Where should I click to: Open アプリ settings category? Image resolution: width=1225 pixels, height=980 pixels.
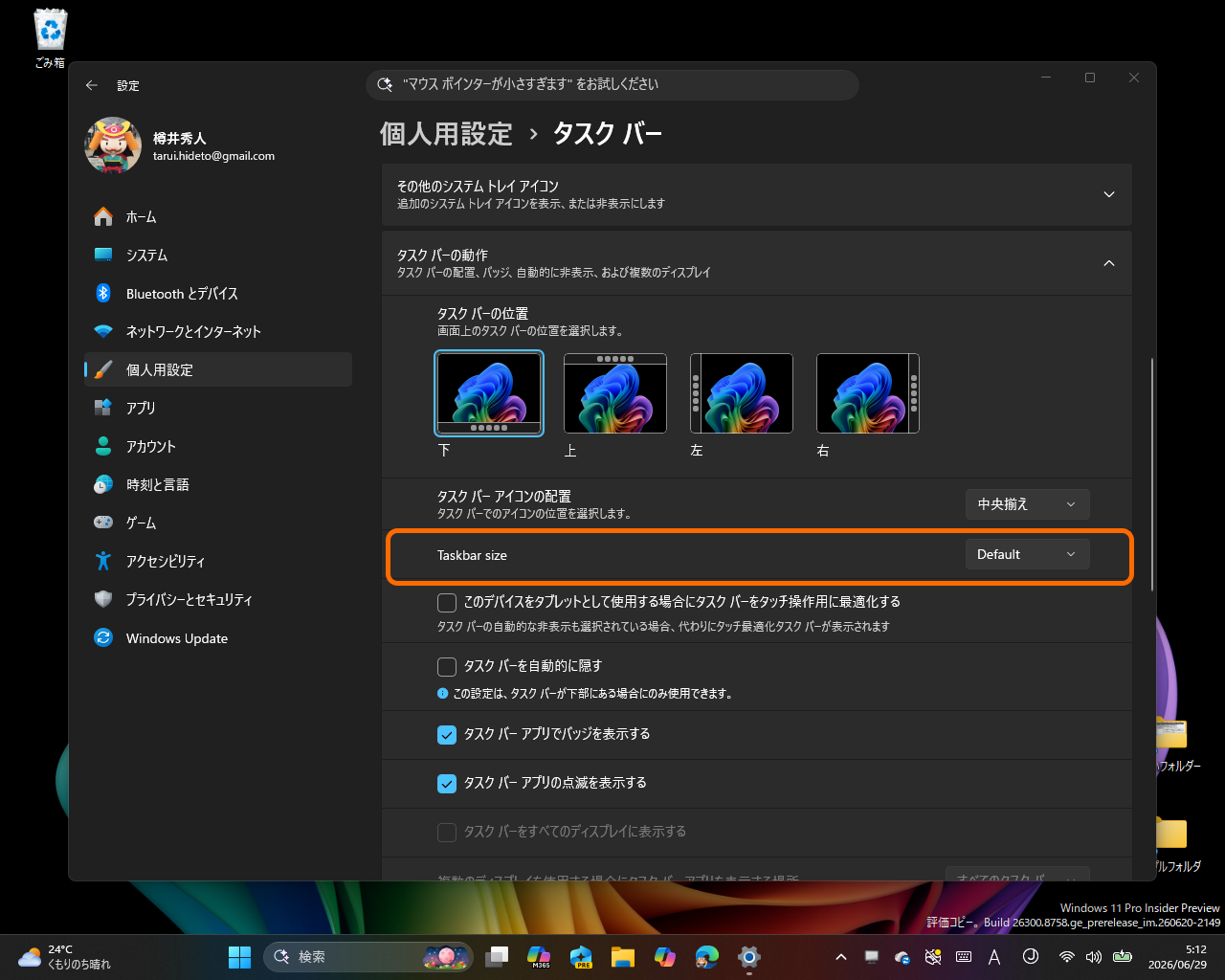[x=218, y=408]
